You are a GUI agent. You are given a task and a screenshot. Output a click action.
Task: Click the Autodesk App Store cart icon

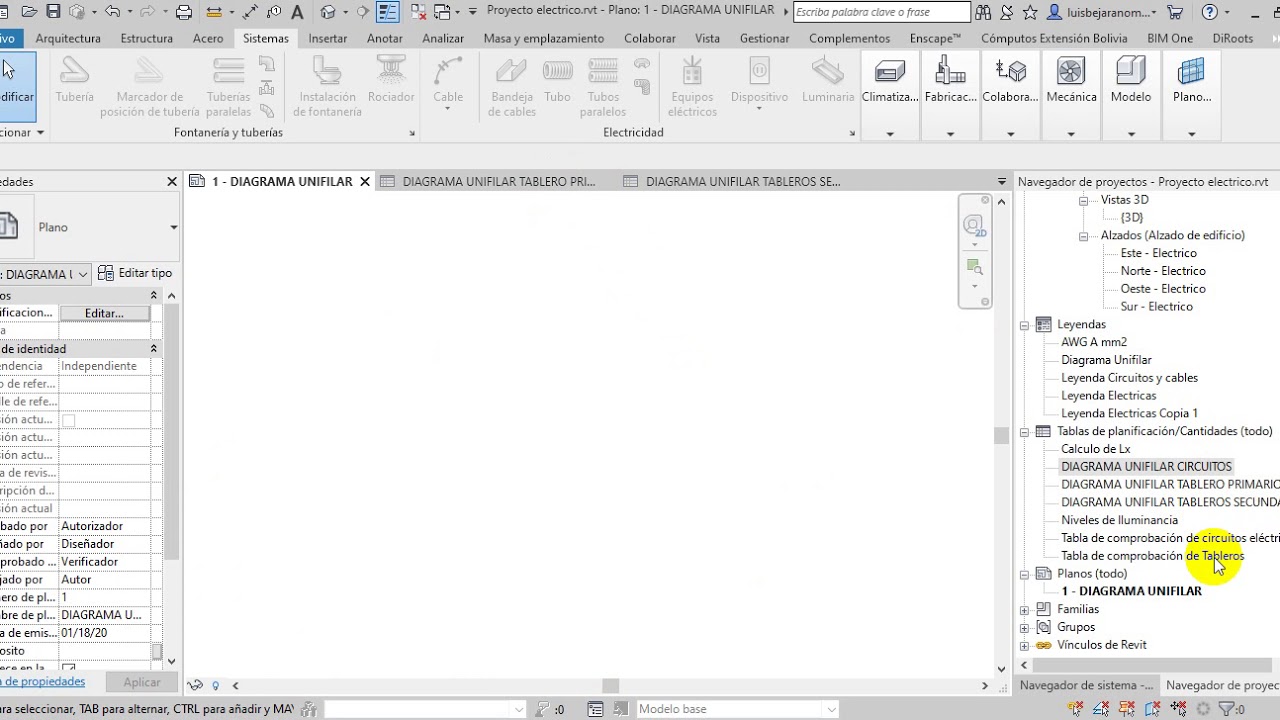pyautogui.click(x=1175, y=12)
